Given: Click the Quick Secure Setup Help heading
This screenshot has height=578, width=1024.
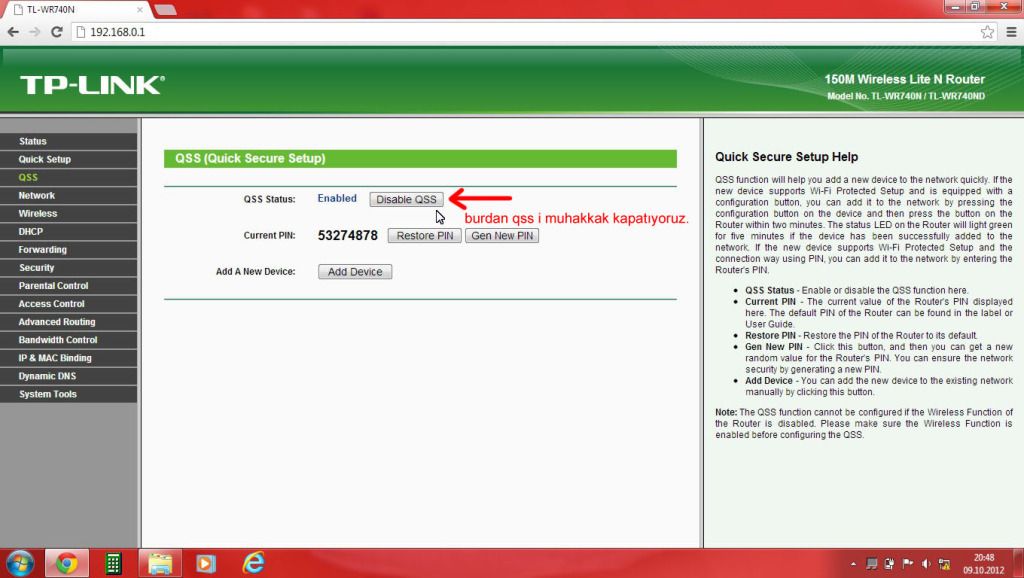Looking at the screenshot, I should [786, 157].
